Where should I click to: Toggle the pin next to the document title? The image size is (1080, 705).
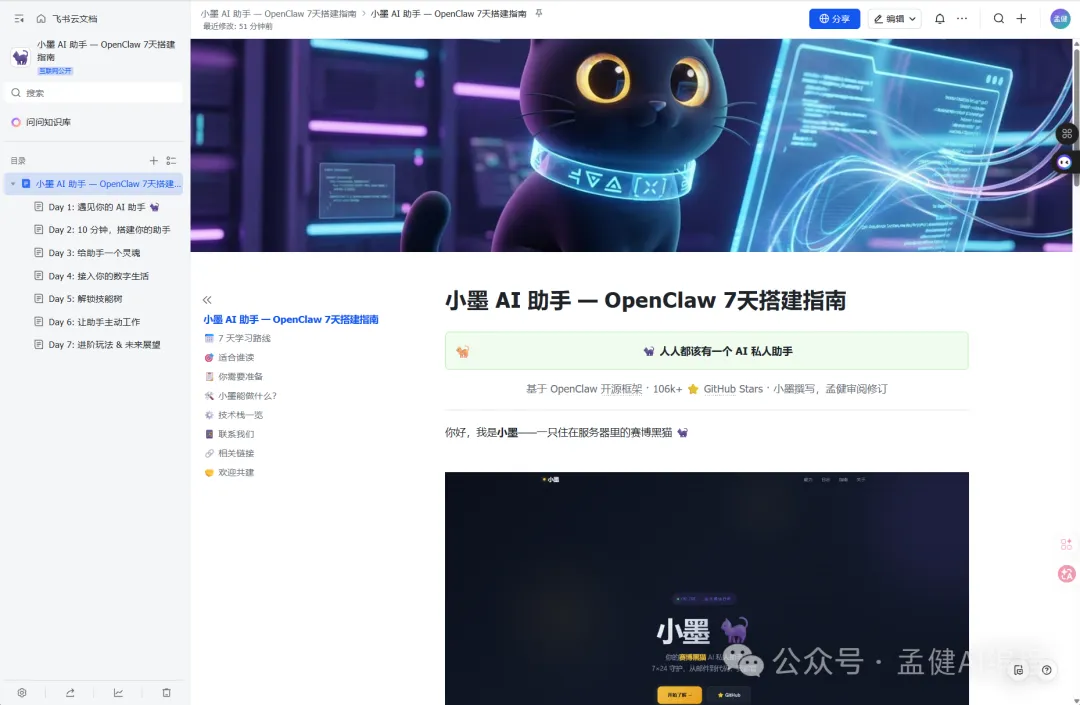coord(538,13)
